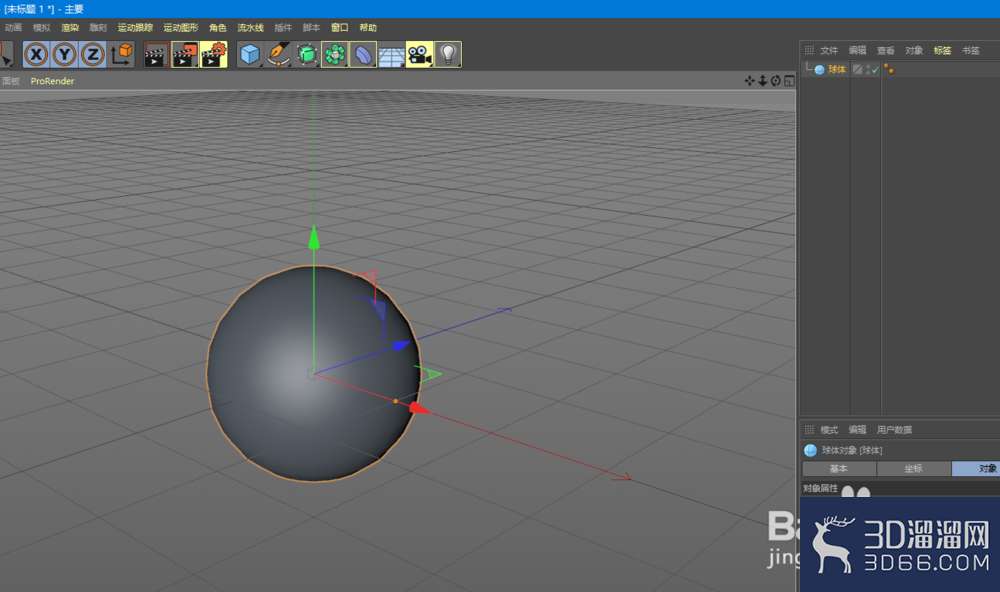Image resolution: width=1000 pixels, height=592 pixels.
Task: Select the Phong tag on 球体
Action: (889, 69)
